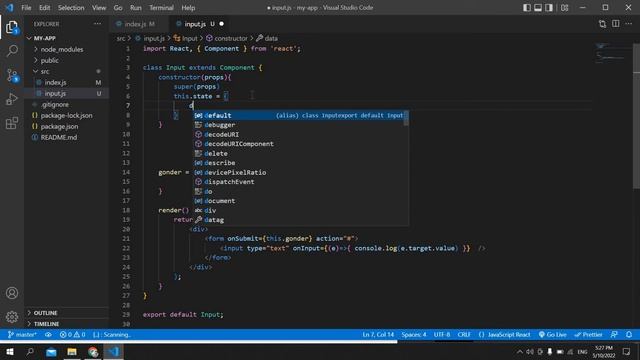This screenshot has height=360, width=640.
Task: Choose document from the suggestion list
Action: [x=298, y=201]
